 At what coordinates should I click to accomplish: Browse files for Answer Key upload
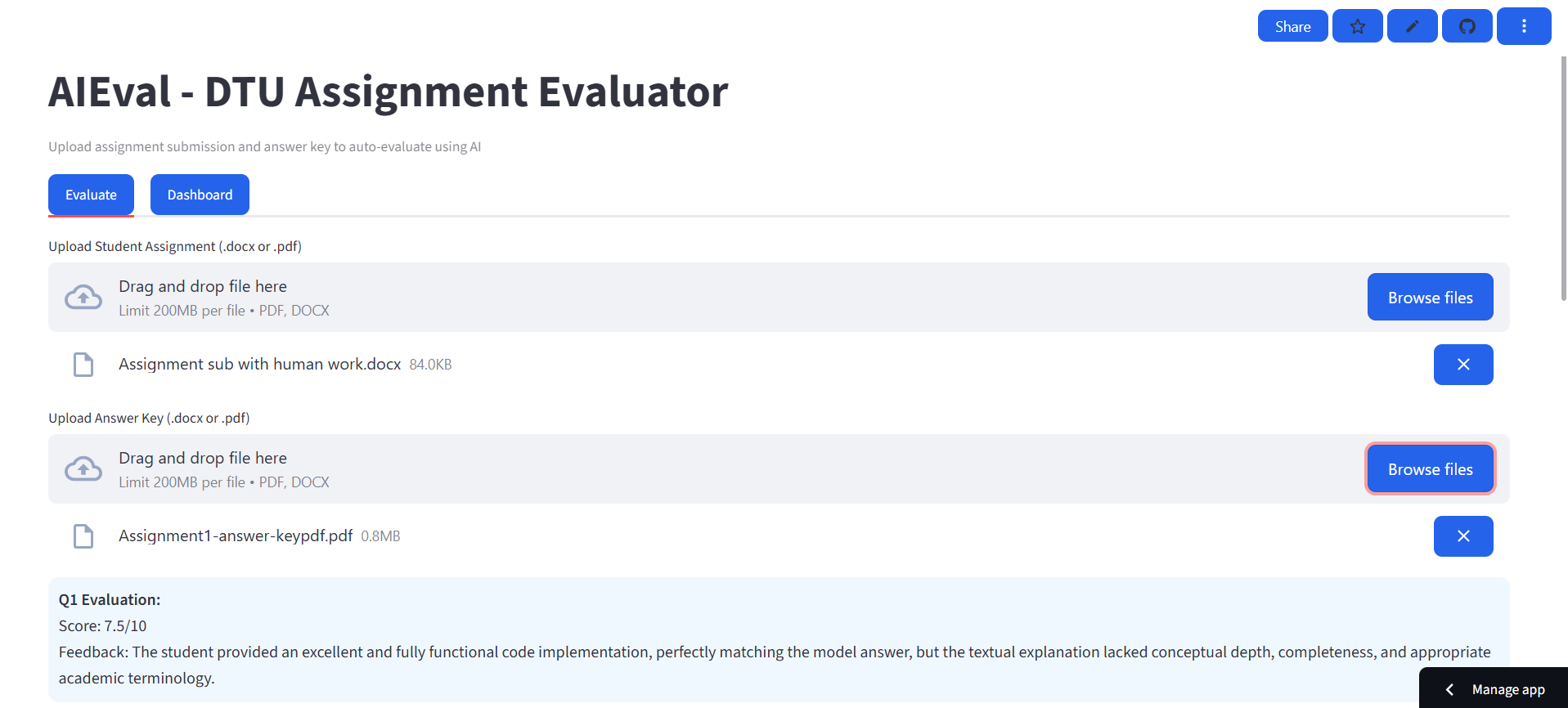click(1430, 468)
